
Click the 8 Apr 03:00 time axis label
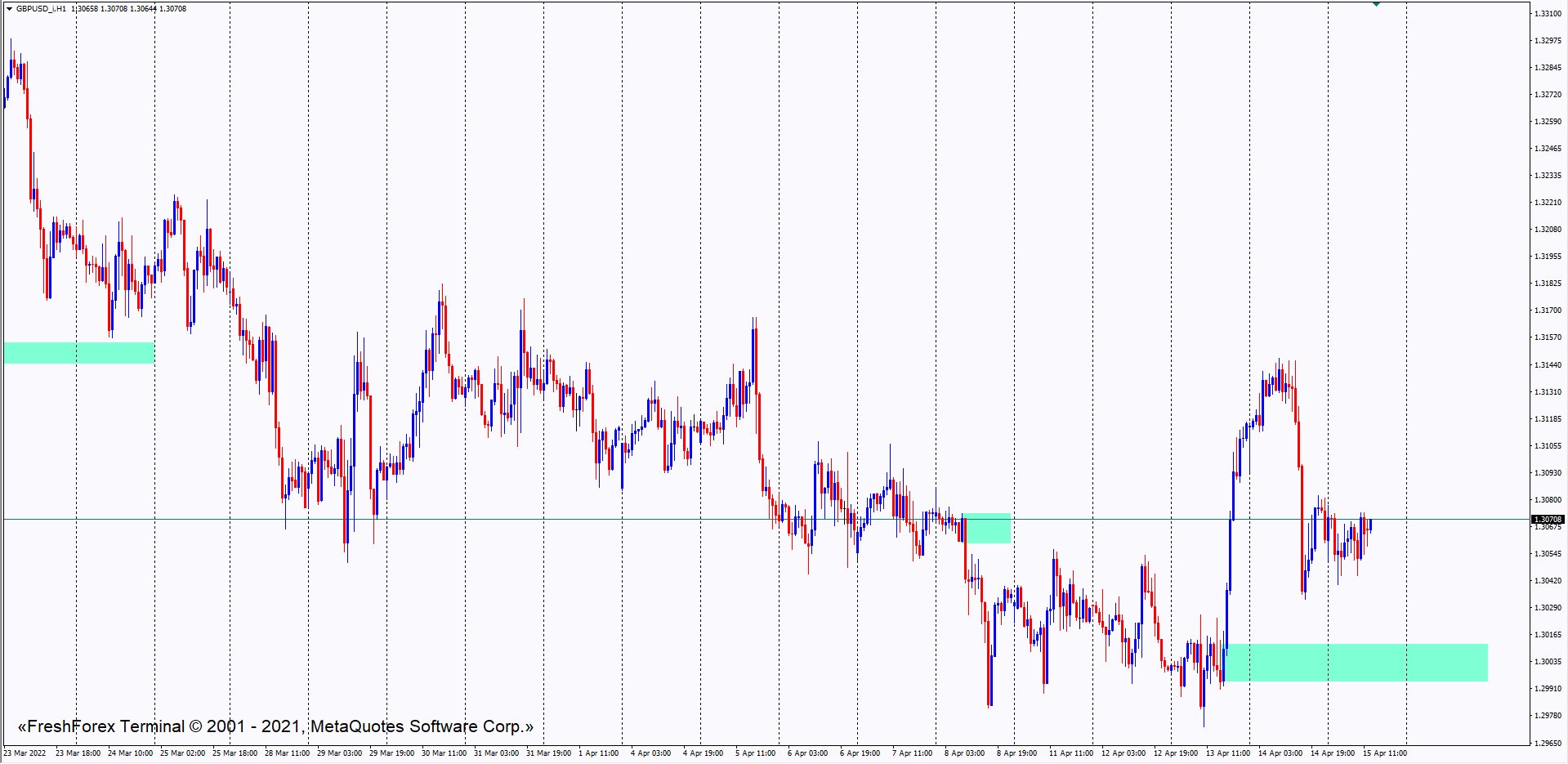[964, 753]
